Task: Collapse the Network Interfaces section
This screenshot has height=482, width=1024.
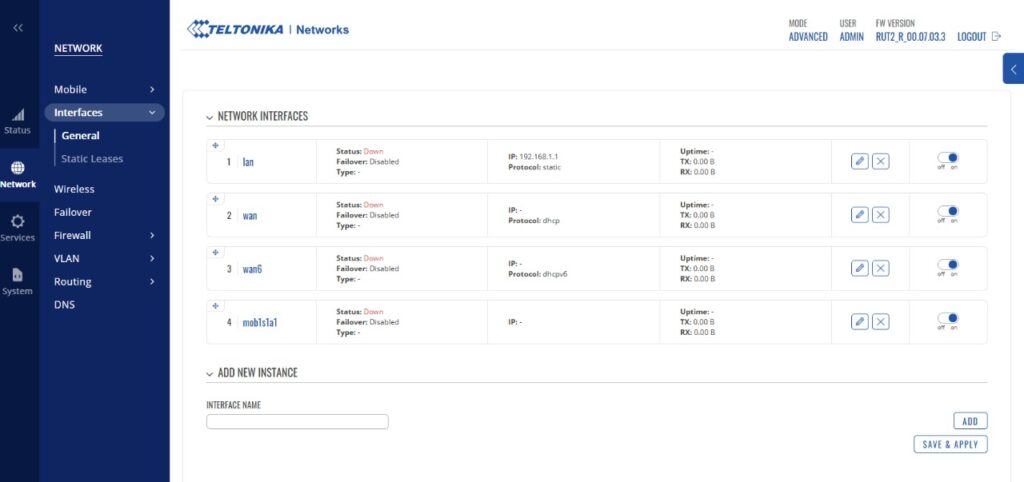Action: 210,117
